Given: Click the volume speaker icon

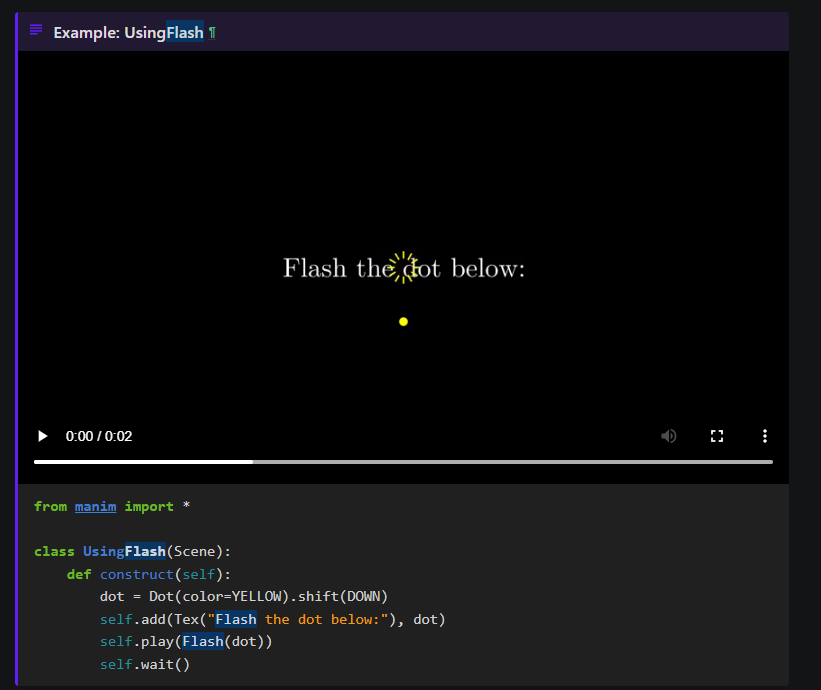Looking at the screenshot, I should click(x=669, y=436).
